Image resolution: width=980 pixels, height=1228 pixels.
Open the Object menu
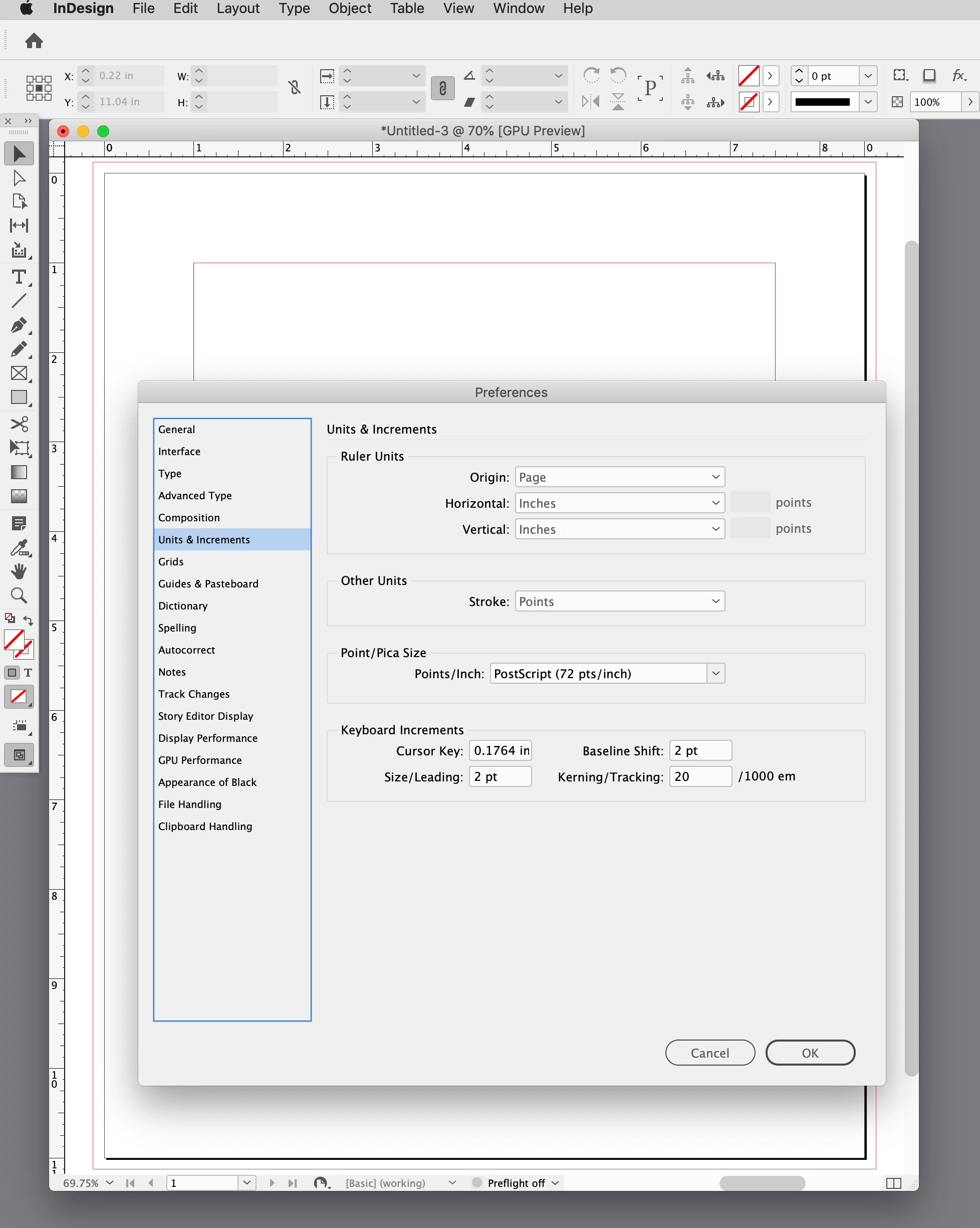point(349,9)
